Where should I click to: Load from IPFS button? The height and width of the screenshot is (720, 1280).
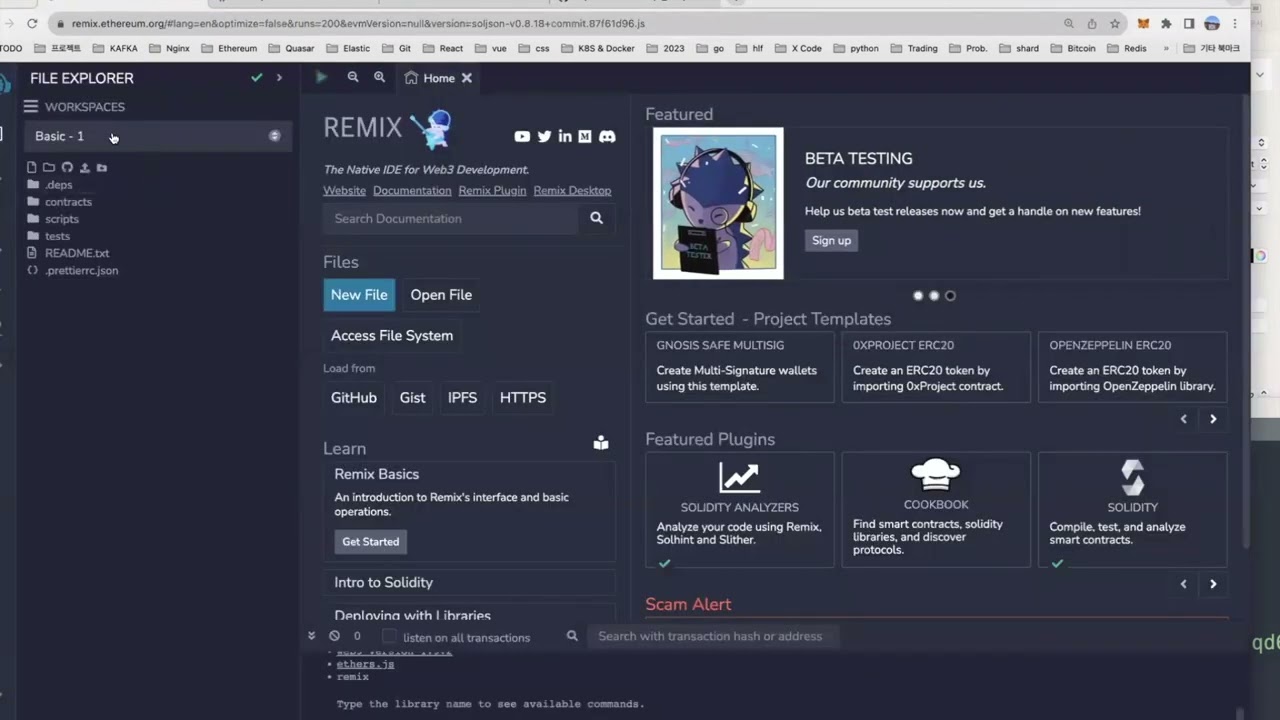pyautogui.click(x=462, y=398)
